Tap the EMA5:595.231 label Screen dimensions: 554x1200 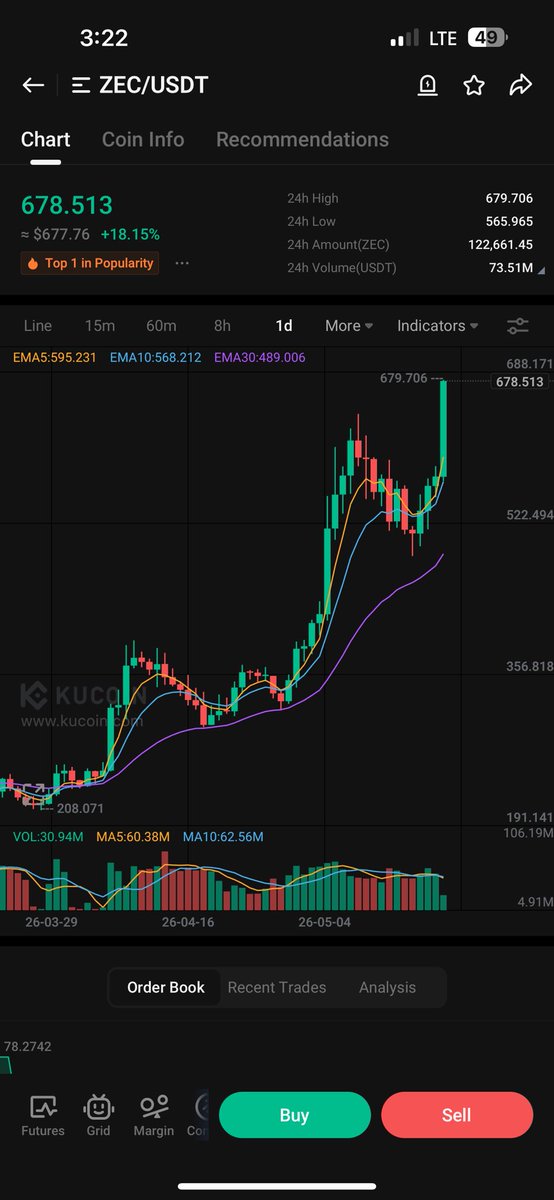tap(55, 357)
